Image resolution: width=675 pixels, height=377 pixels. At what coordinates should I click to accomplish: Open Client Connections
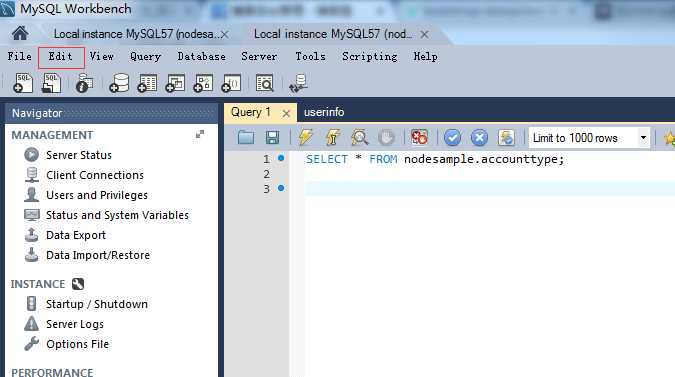[95, 175]
